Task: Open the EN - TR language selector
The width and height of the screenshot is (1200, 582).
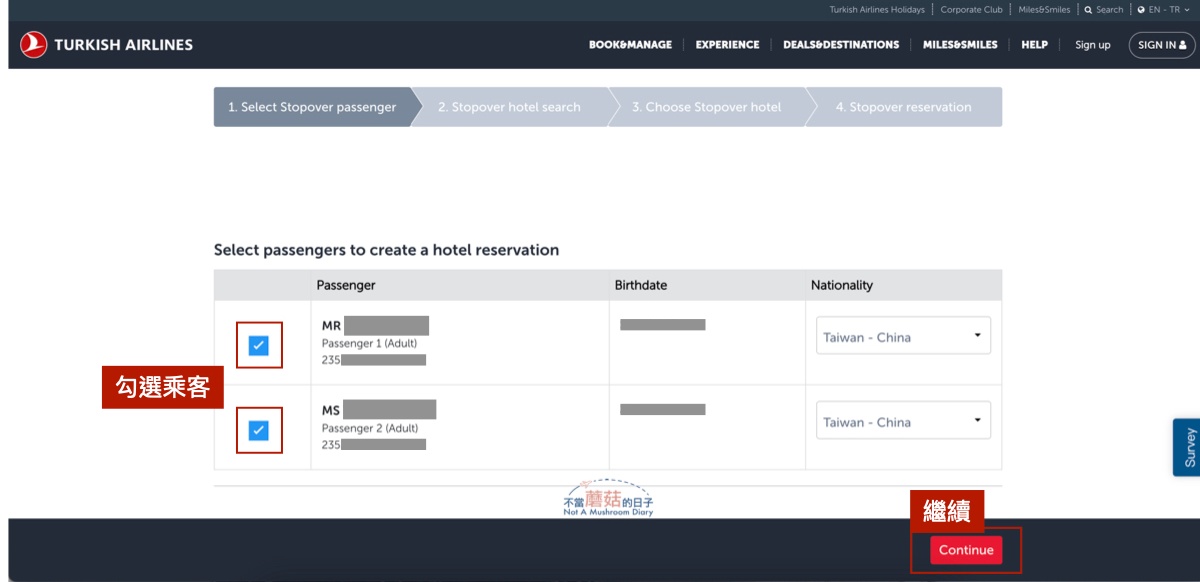Action: [1164, 10]
